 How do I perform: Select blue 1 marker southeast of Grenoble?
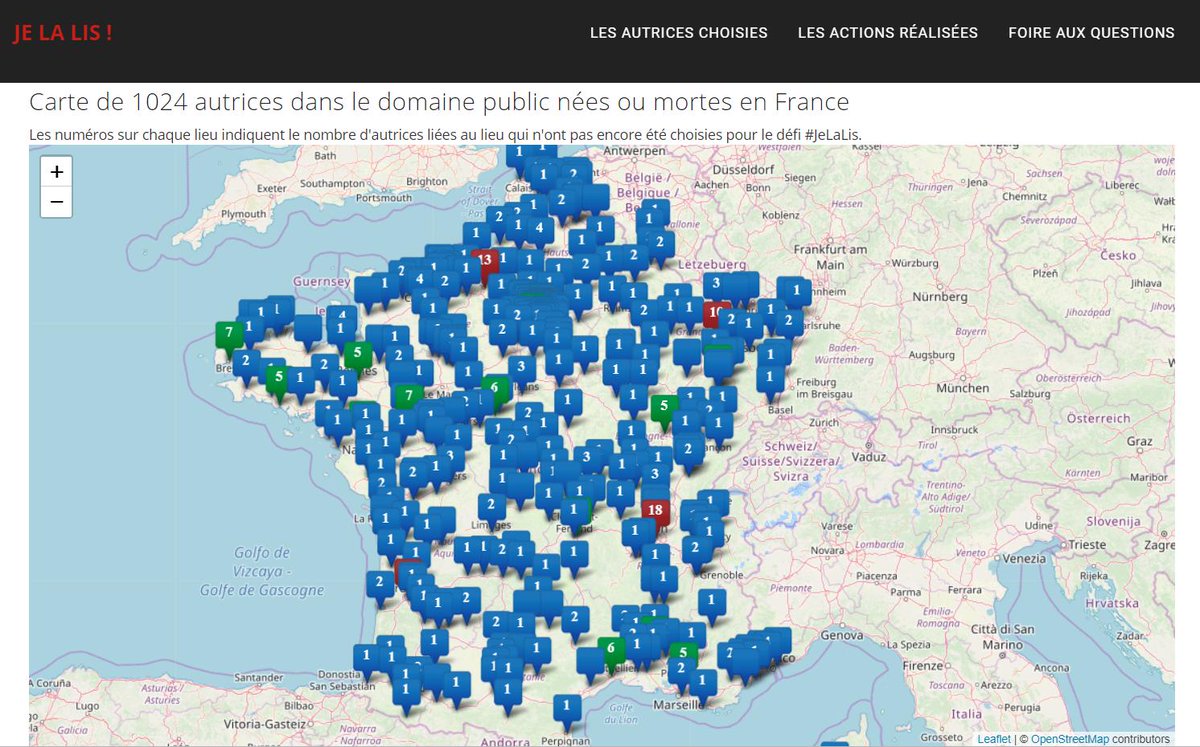coord(711,604)
